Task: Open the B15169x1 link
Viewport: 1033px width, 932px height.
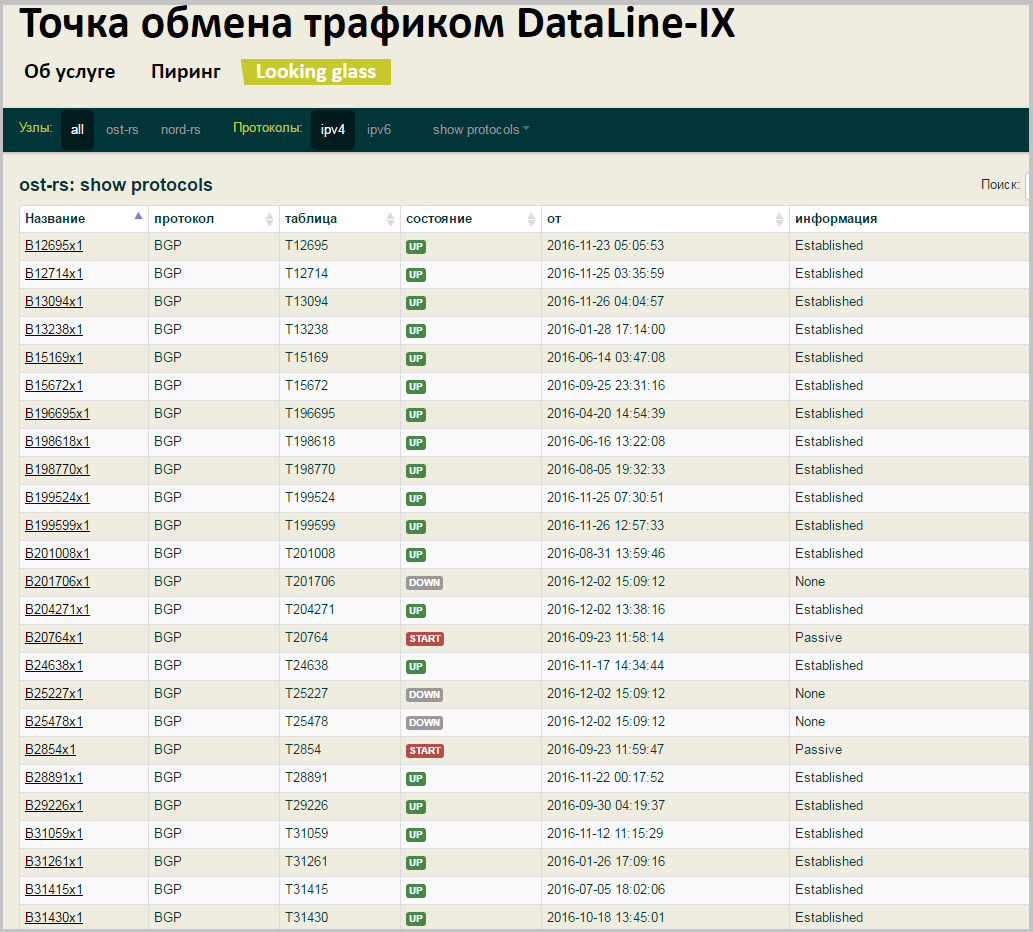Action: pos(54,358)
